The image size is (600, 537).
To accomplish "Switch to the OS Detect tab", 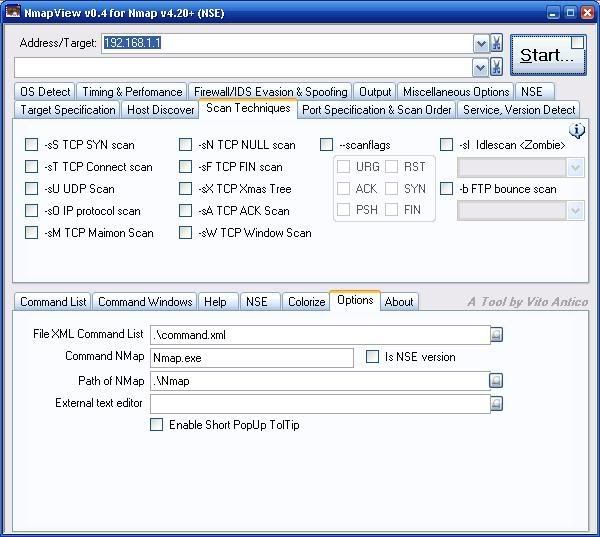I will pos(46,92).
